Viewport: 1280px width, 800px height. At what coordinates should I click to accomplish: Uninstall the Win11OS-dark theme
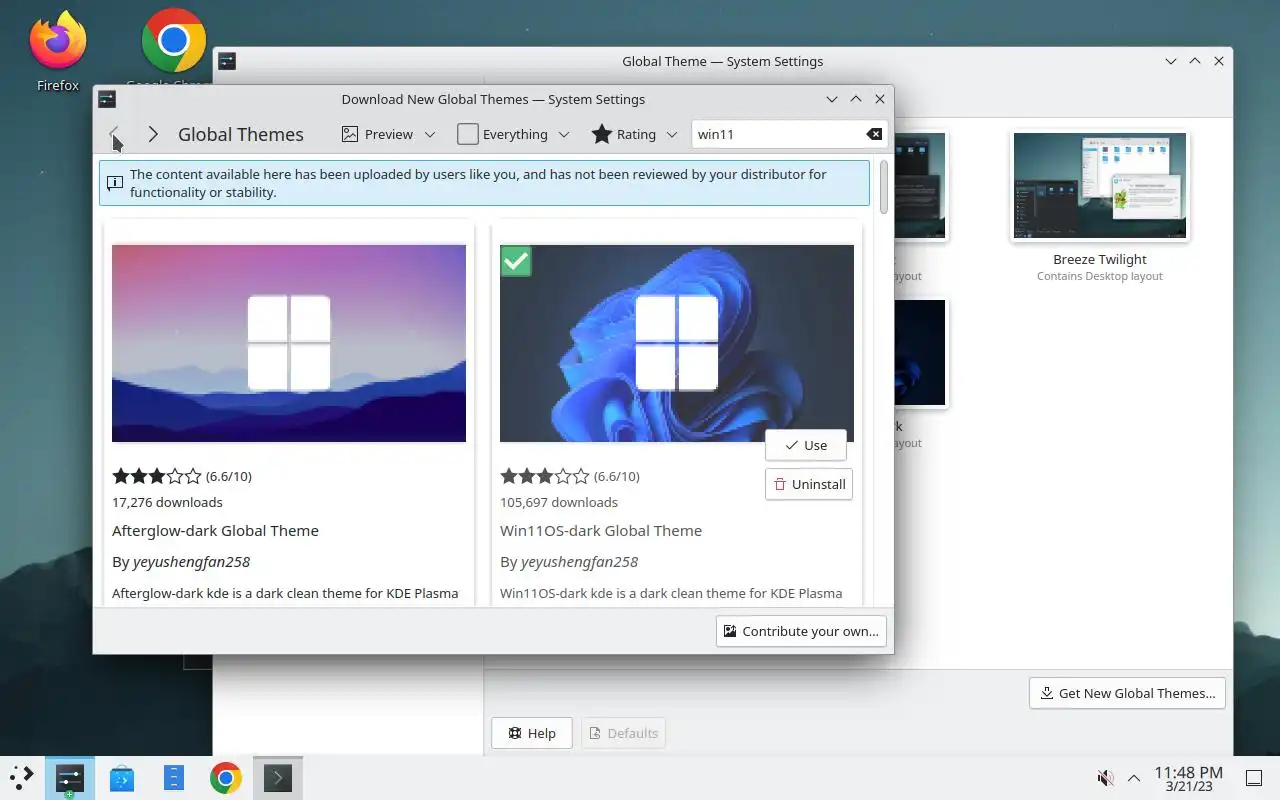coord(809,484)
